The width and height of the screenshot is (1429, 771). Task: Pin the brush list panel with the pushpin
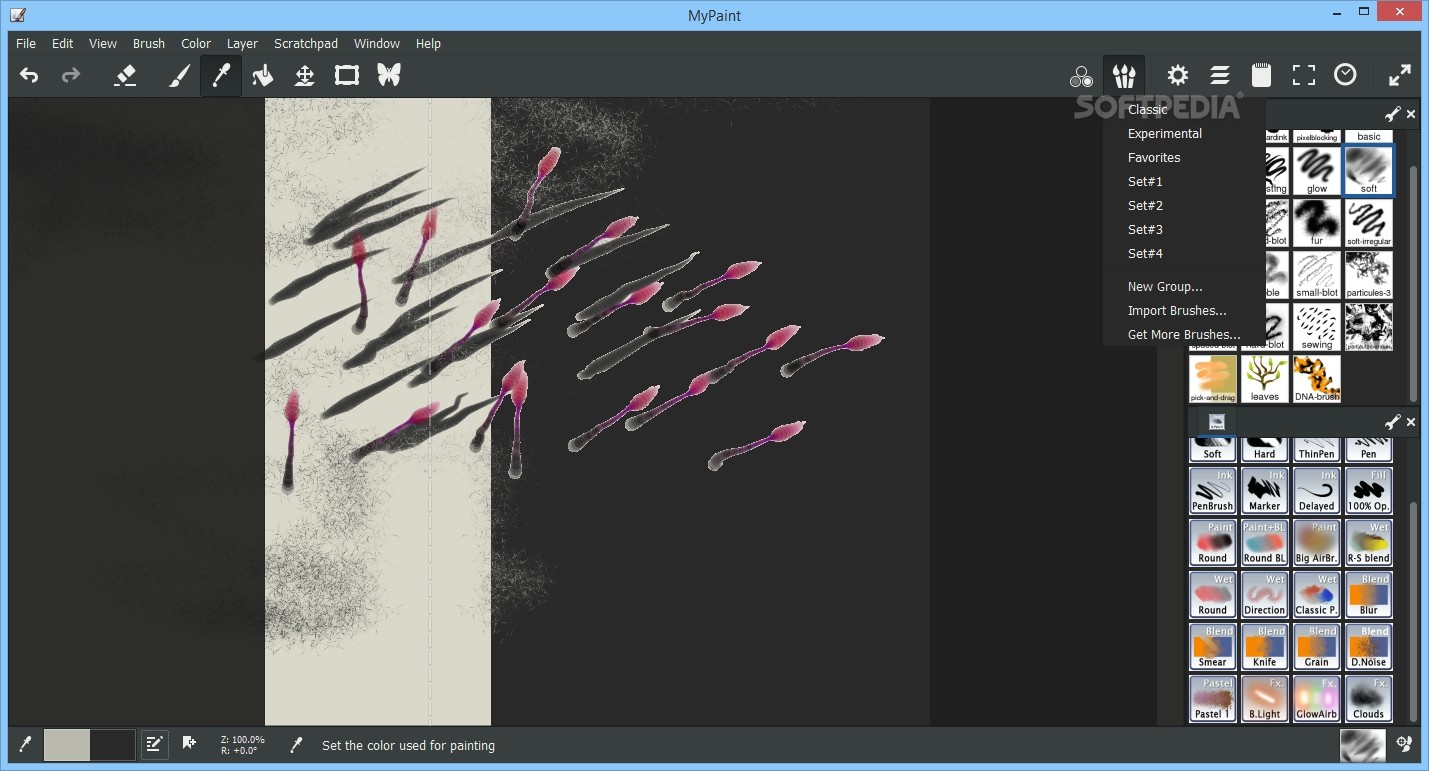point(1392,113)
